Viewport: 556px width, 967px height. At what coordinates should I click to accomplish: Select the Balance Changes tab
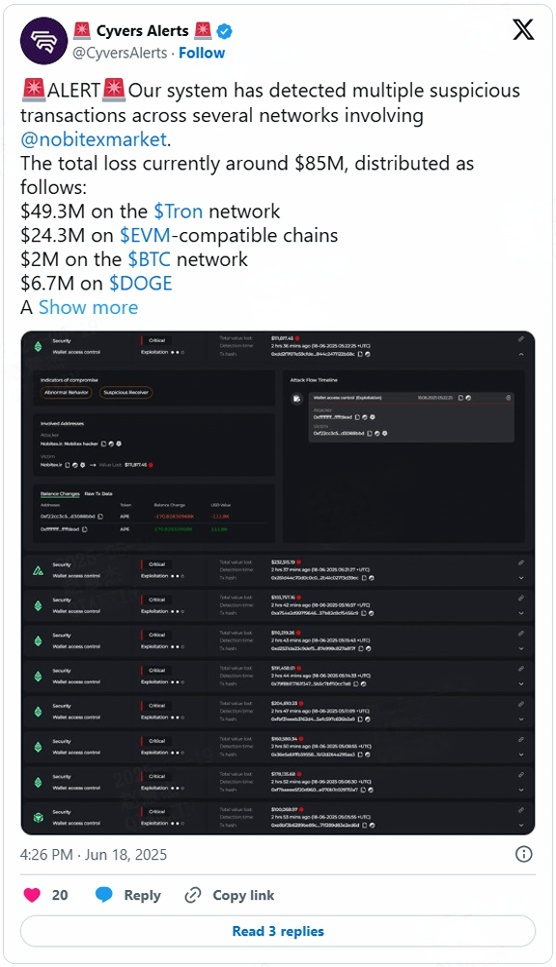pos(60,493)
